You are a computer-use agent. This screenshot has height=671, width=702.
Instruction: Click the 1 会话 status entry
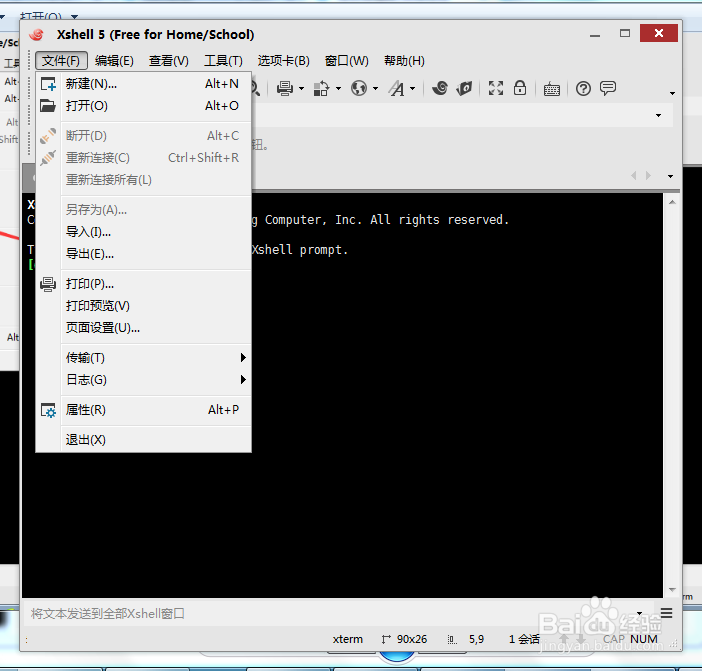524,639
